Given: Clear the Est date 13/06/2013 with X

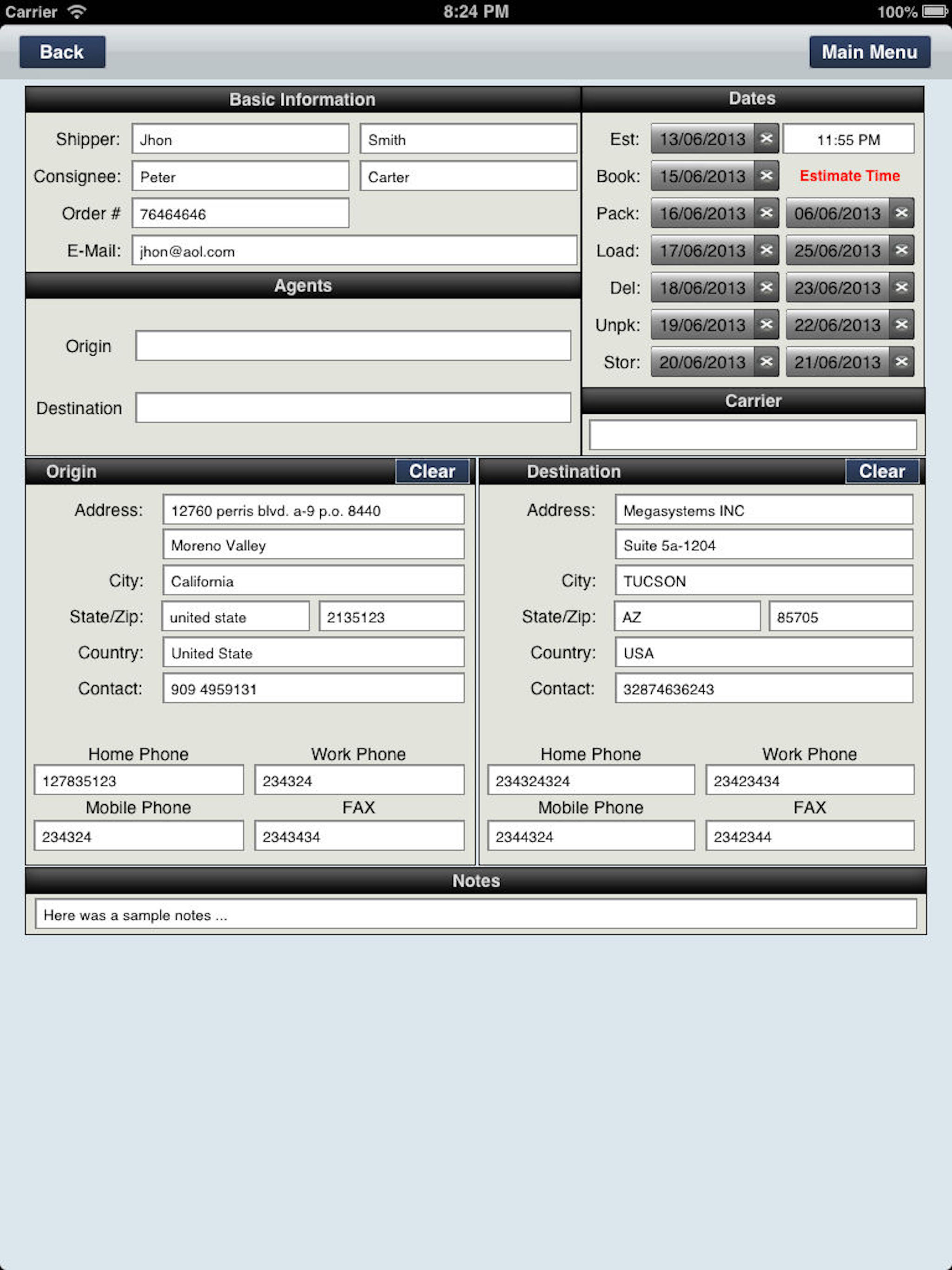Looking at the screenshot, I should tap(766, 139).
